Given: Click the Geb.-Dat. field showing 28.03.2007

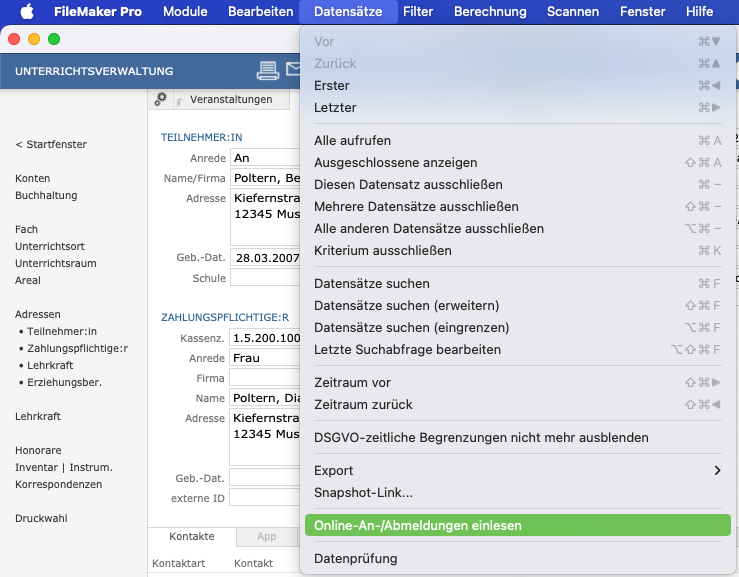Looking at the screenshot, I should [265, 257].
